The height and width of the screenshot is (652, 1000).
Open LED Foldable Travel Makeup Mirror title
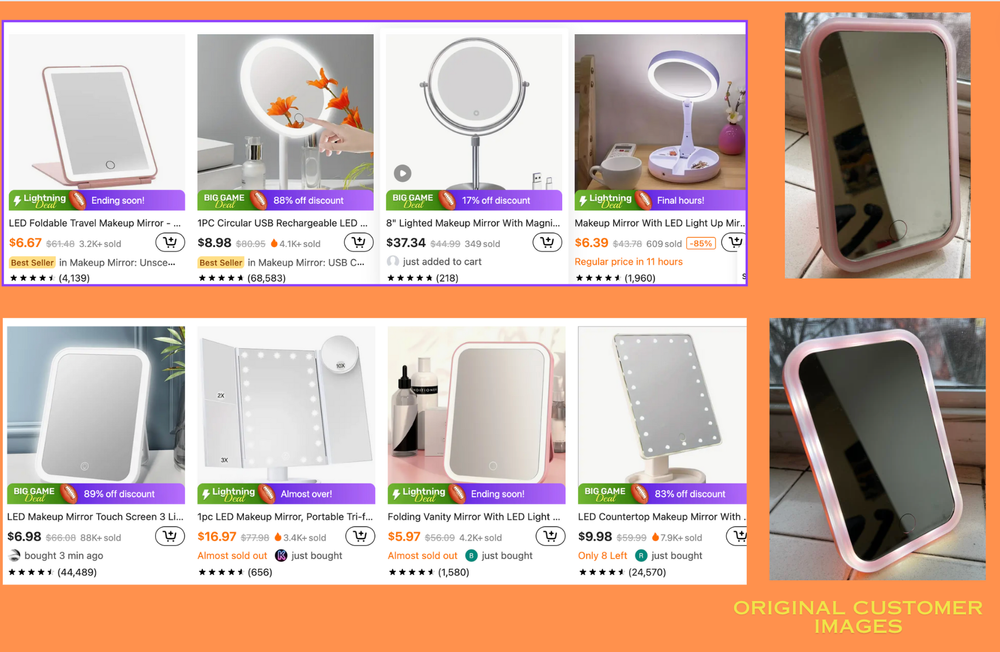[x=94, y=223]
